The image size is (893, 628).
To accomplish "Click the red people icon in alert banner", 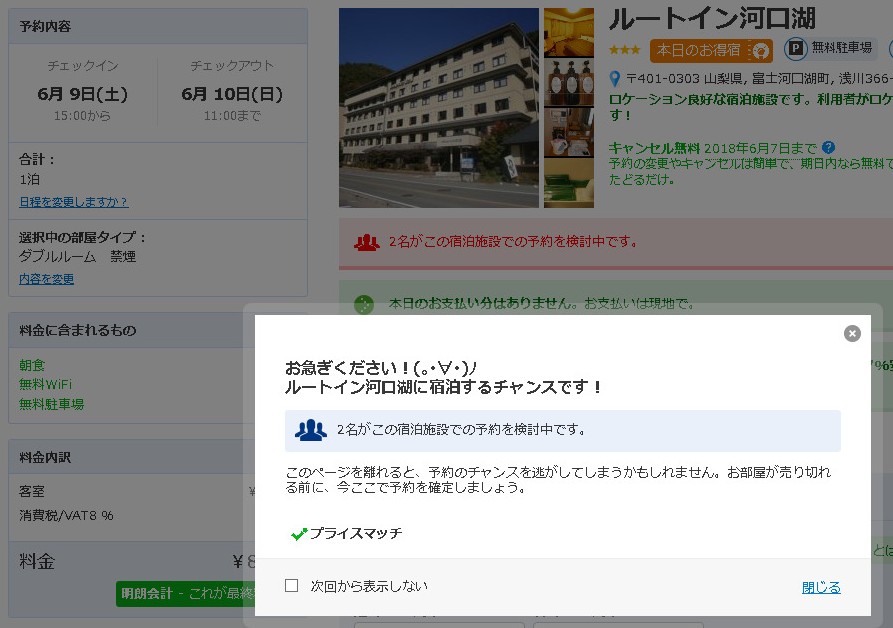I will [x=367, y=243].
